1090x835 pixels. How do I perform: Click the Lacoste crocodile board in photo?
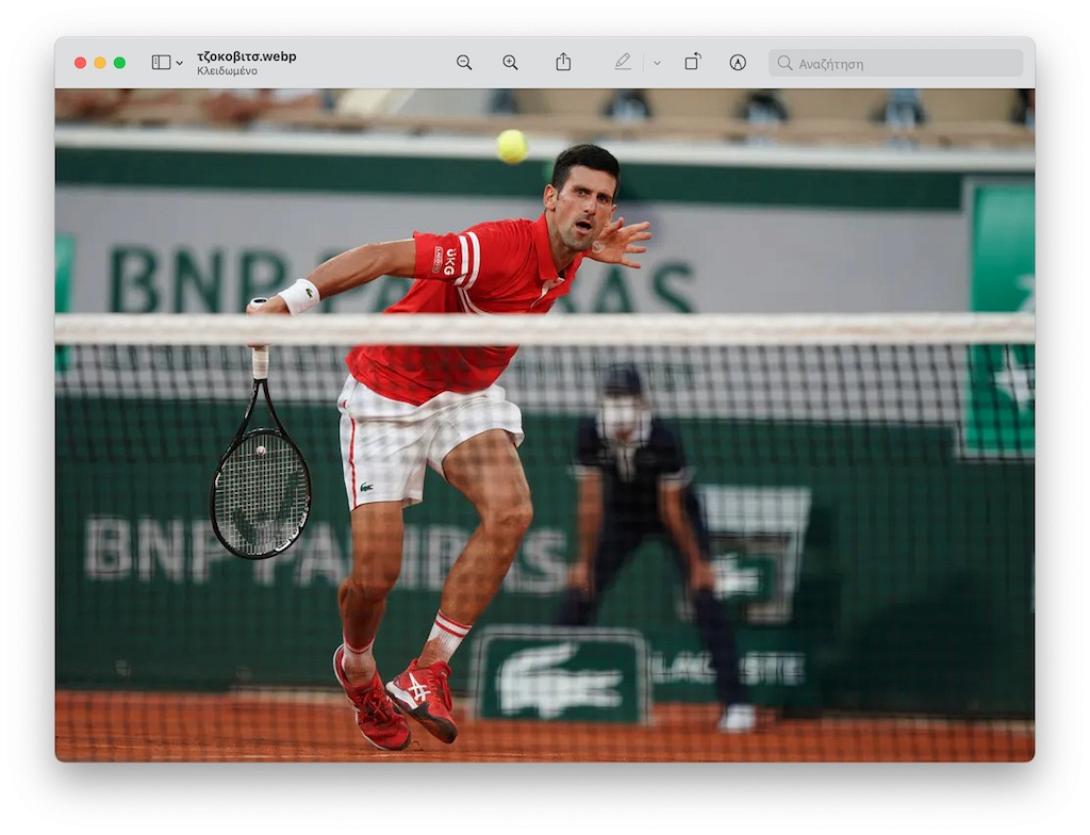[x=560, y=677]
